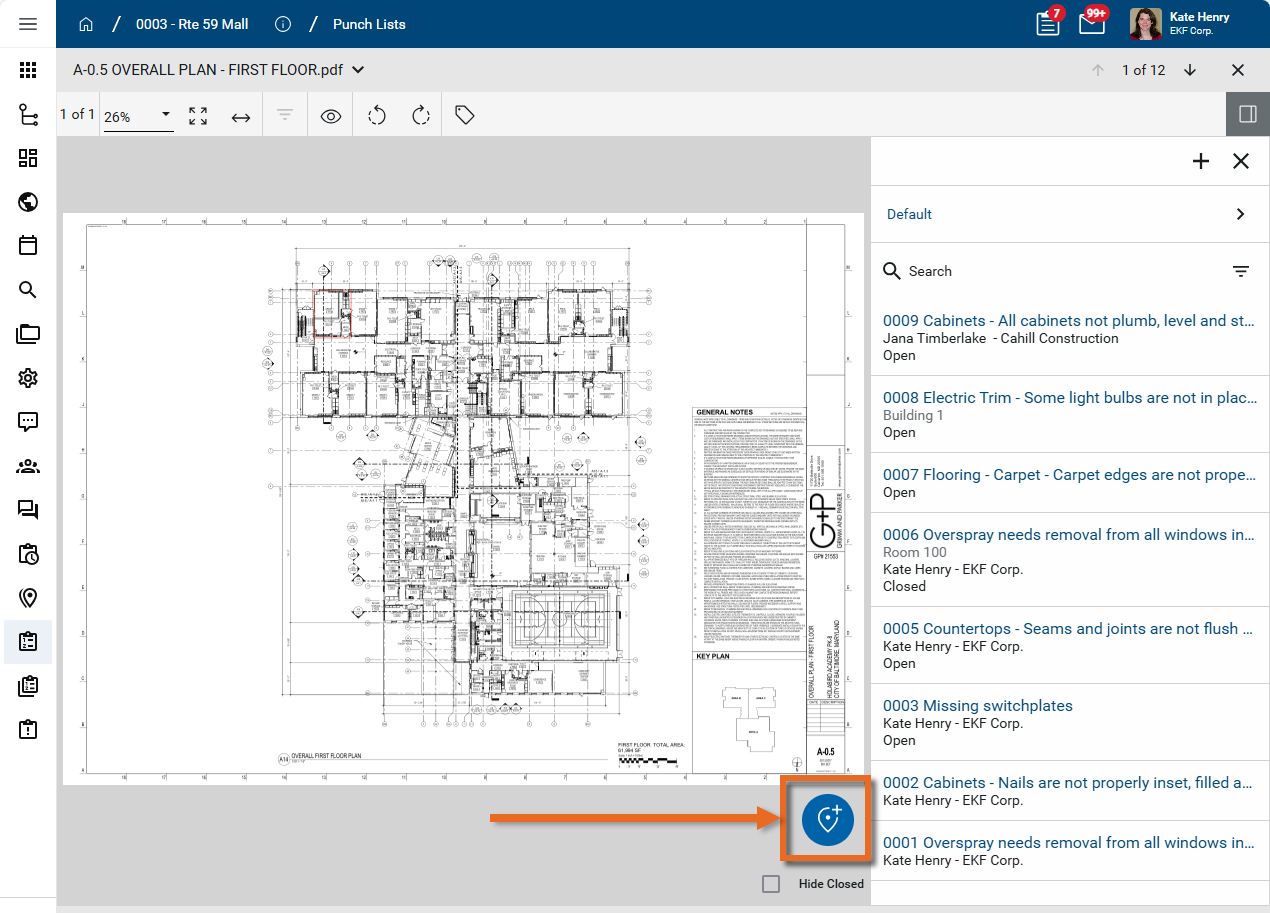Add a new item with plus icon
1270x913 pixels.
[1201, 161]
